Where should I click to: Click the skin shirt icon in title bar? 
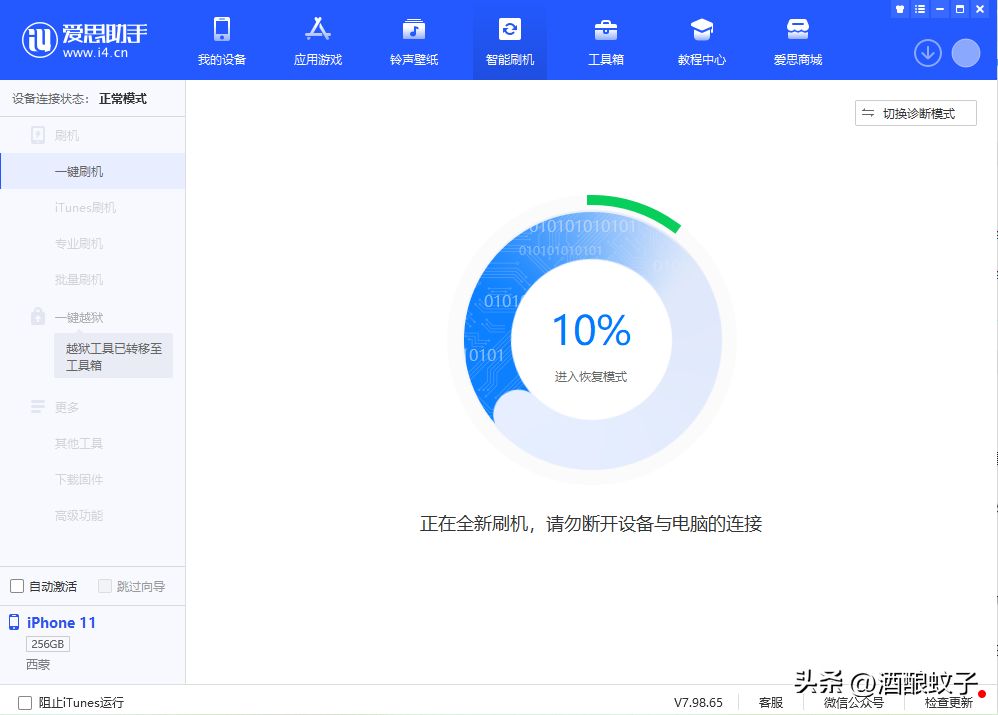[x=899, y=9]
